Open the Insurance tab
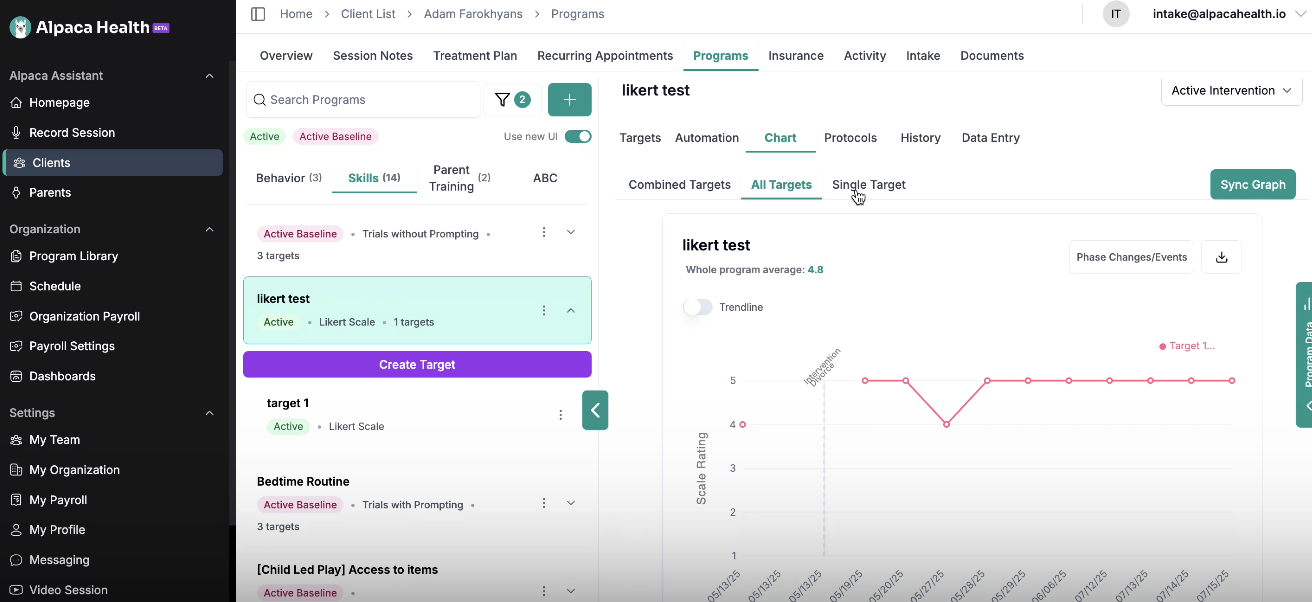This screenshot has height=602, width=1312. (796, 56)
